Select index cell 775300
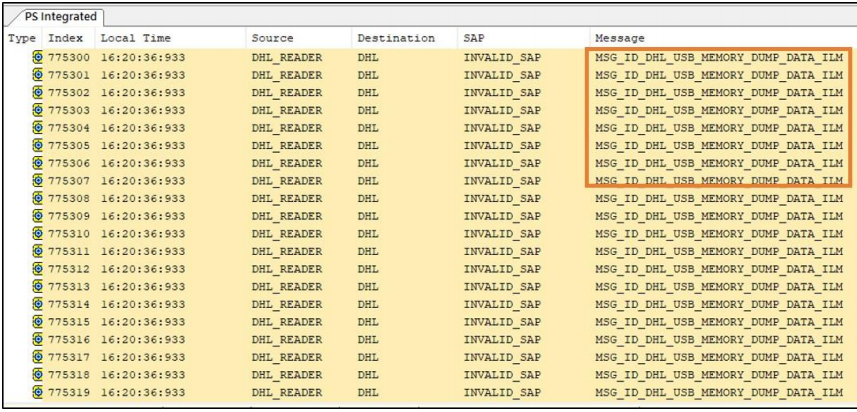Screen dimensions: 857x412 pyautogui.click(x=69, y=57)
